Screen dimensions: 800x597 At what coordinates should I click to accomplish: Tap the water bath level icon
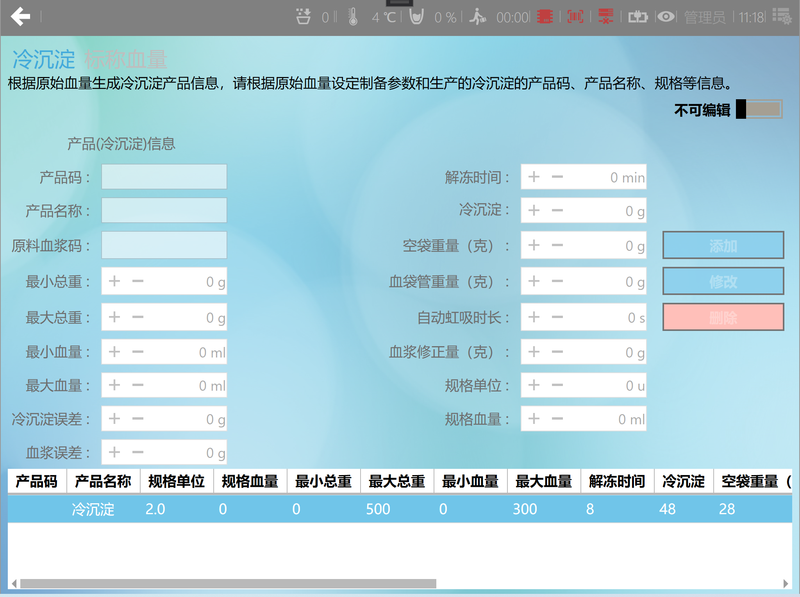coord(303,17)
